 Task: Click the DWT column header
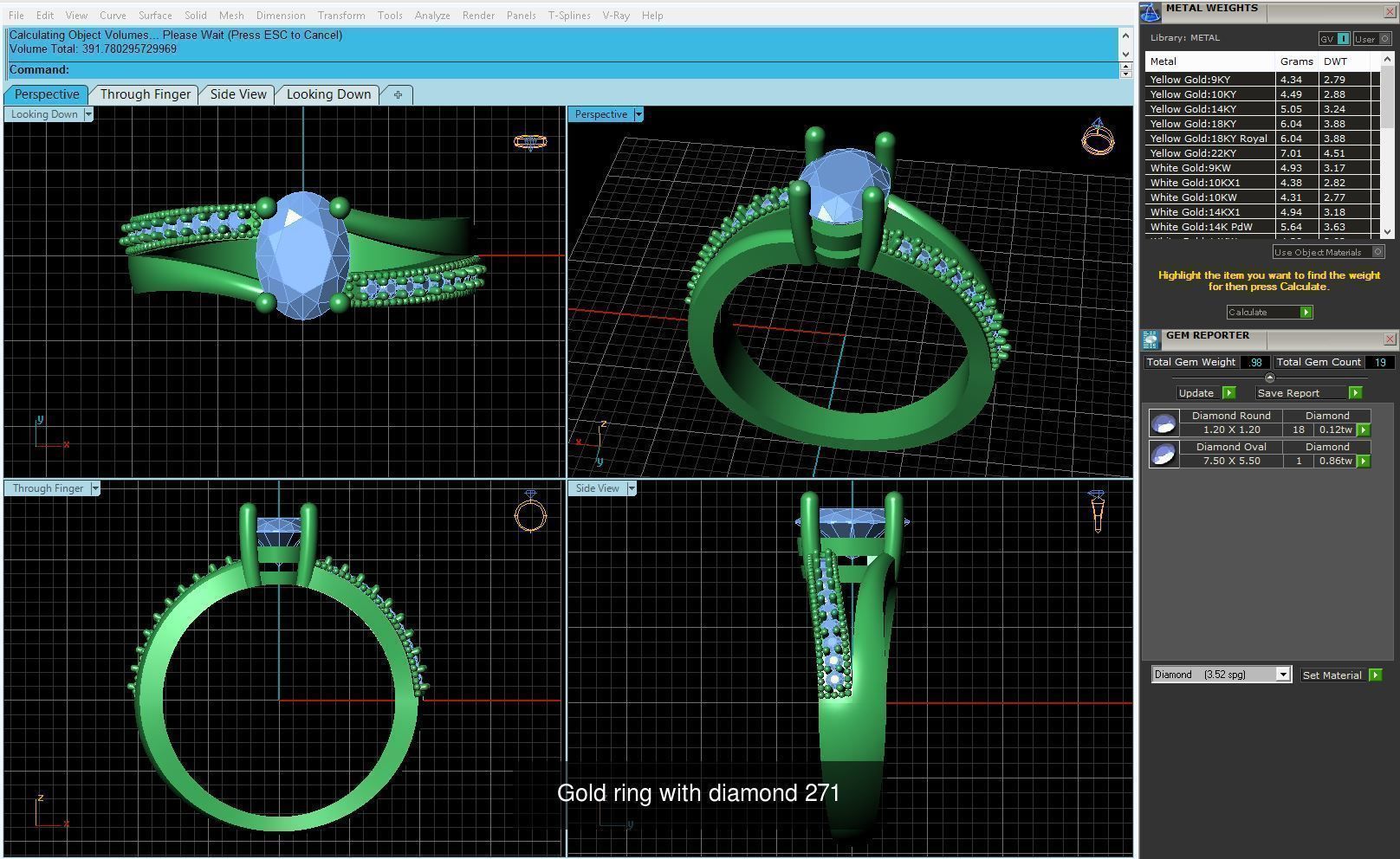coord(1335,61)
